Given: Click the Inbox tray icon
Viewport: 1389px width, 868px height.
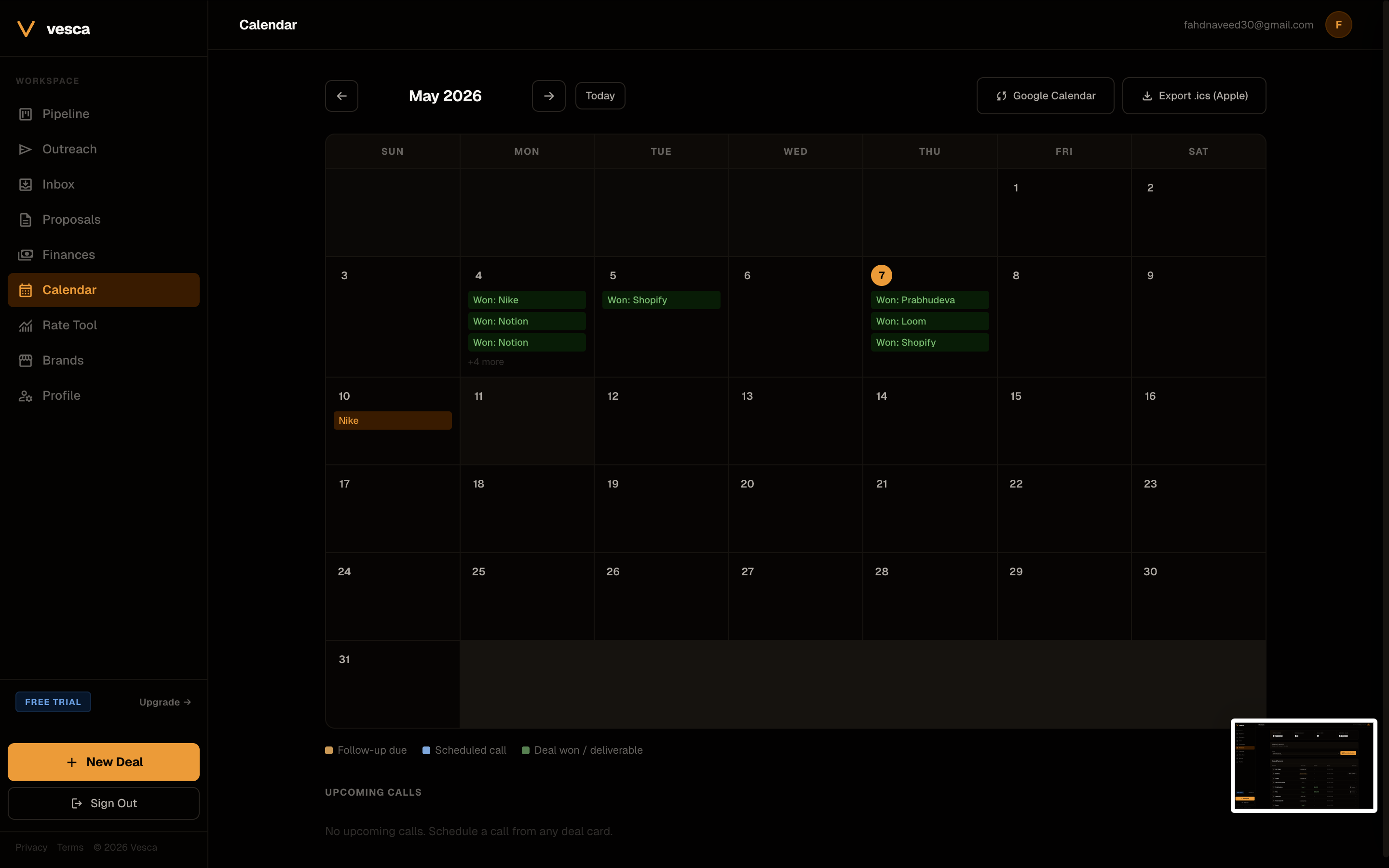Looking at the screenshot, I should pyautogui.click(x=25, y=184).
